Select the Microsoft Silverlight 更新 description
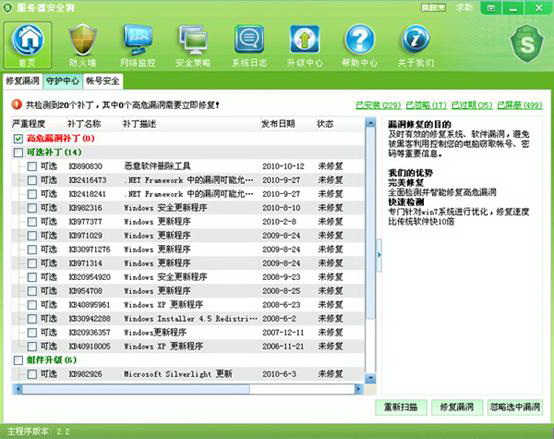 point(178,374)
